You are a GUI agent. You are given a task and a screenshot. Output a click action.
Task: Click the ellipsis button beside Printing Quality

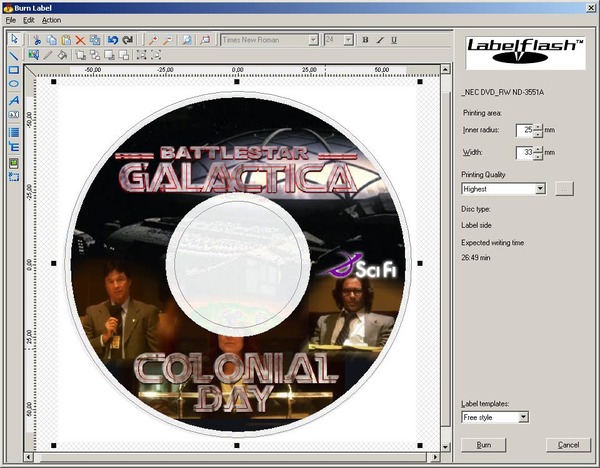click(x=564, y=189)
